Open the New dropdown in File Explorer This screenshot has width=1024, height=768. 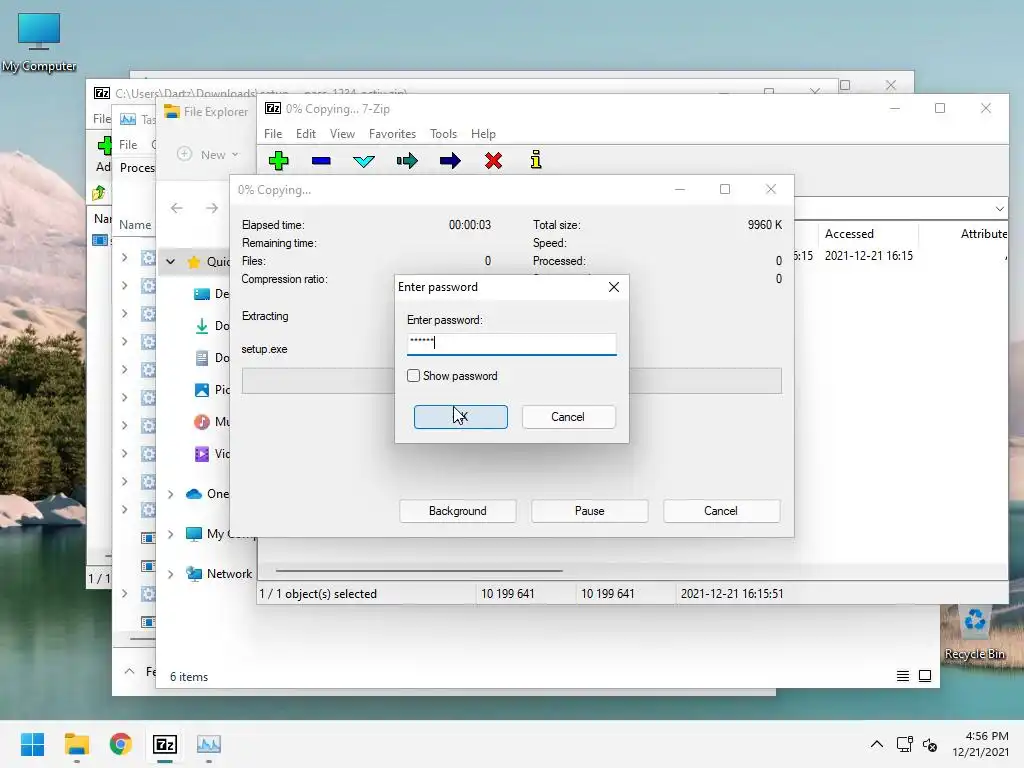[x=208, y=155]
